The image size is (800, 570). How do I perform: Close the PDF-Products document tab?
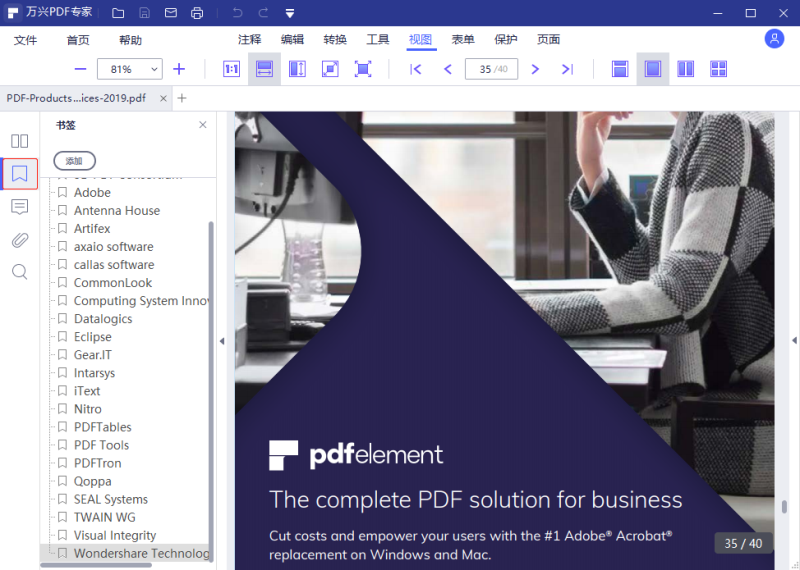click(163, 98)
